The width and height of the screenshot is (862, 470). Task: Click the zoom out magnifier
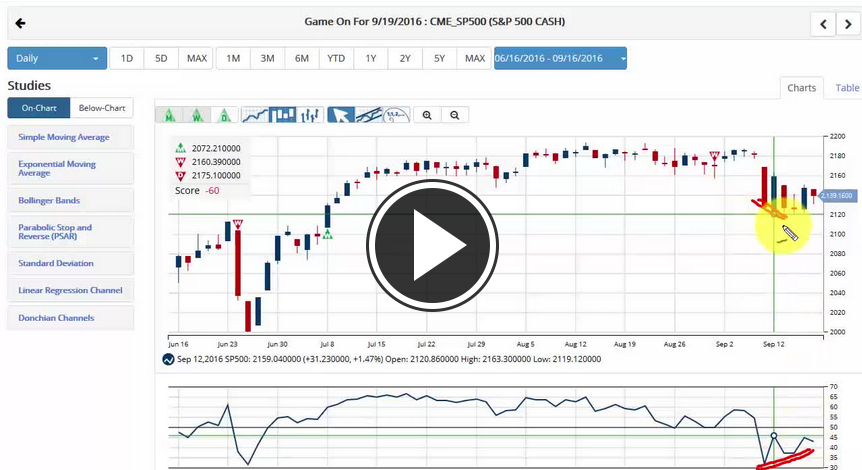pos(455,115)
